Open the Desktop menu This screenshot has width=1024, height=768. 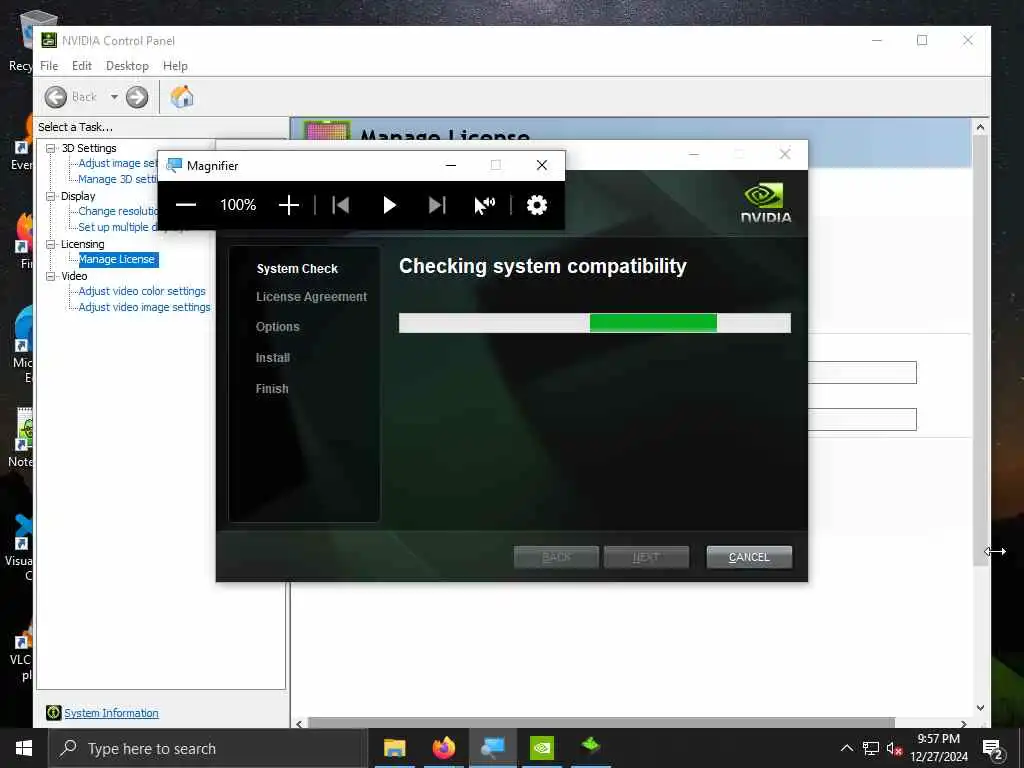[127, 66]
